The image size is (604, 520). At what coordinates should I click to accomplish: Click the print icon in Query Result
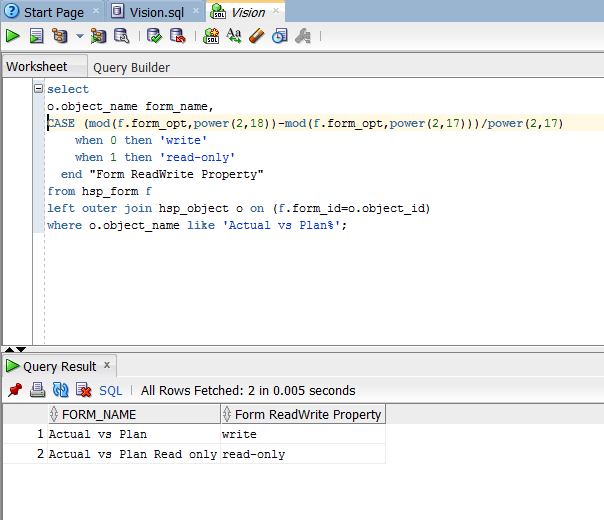click(x=37, y=390)
